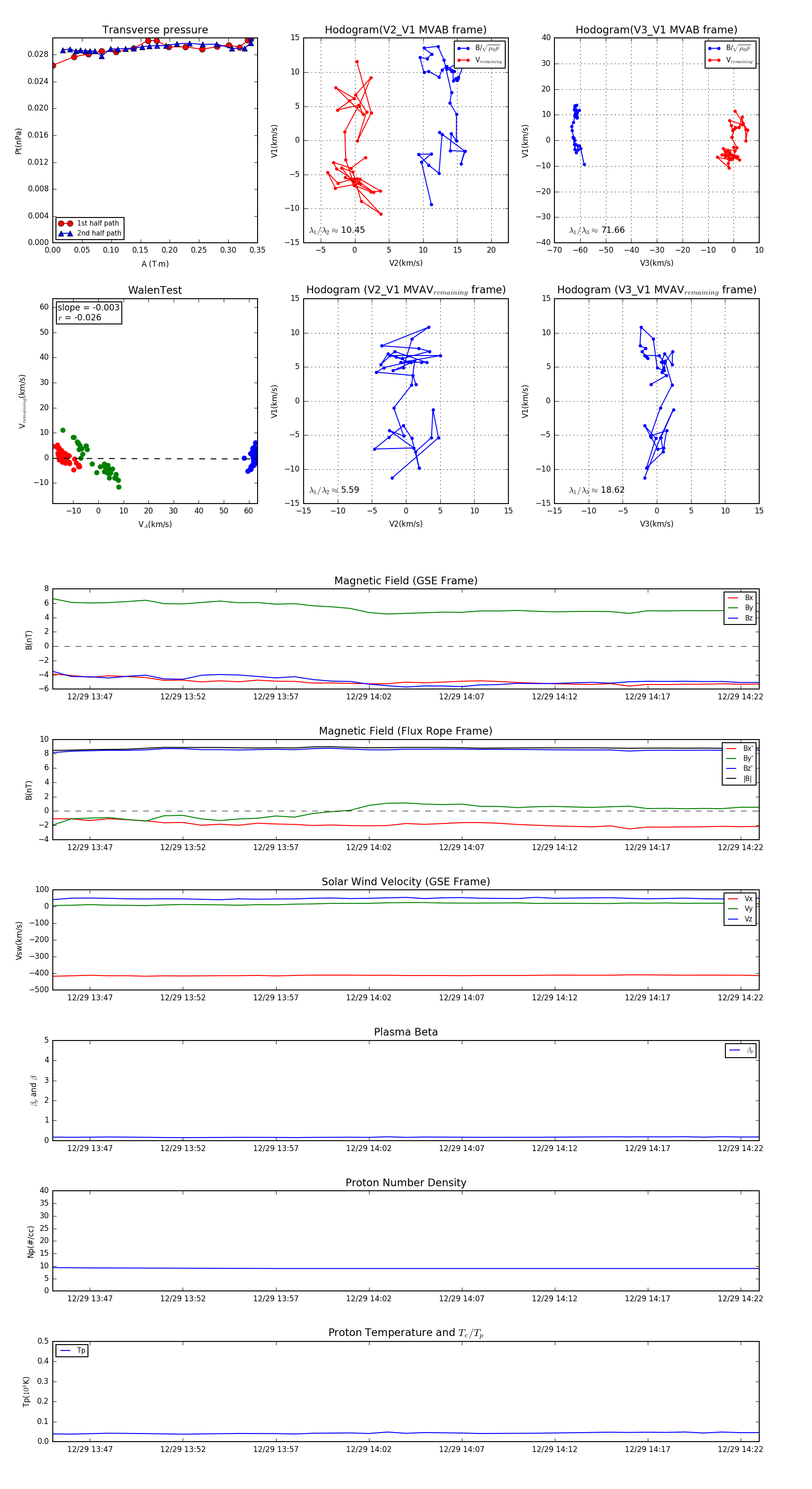
Task: Click the "12/29 14:22" tick in proton temperature panel
Action: pyautogui.click(x=740, y=1449)
